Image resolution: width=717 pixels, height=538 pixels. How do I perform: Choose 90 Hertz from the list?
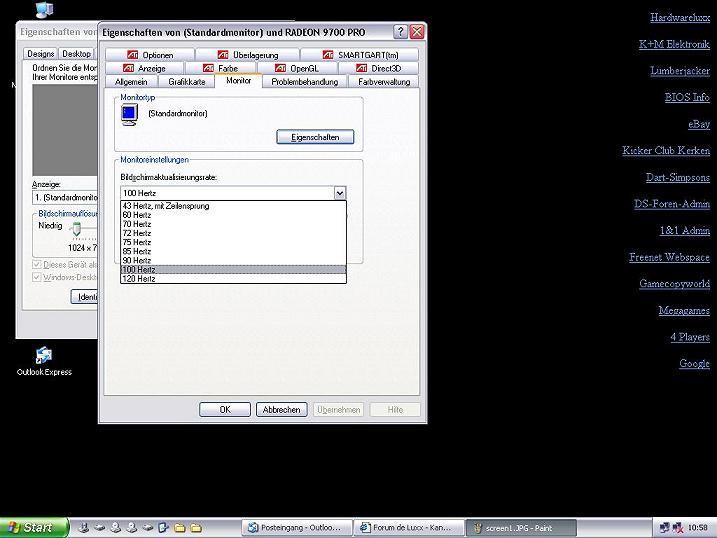[233, 261]
